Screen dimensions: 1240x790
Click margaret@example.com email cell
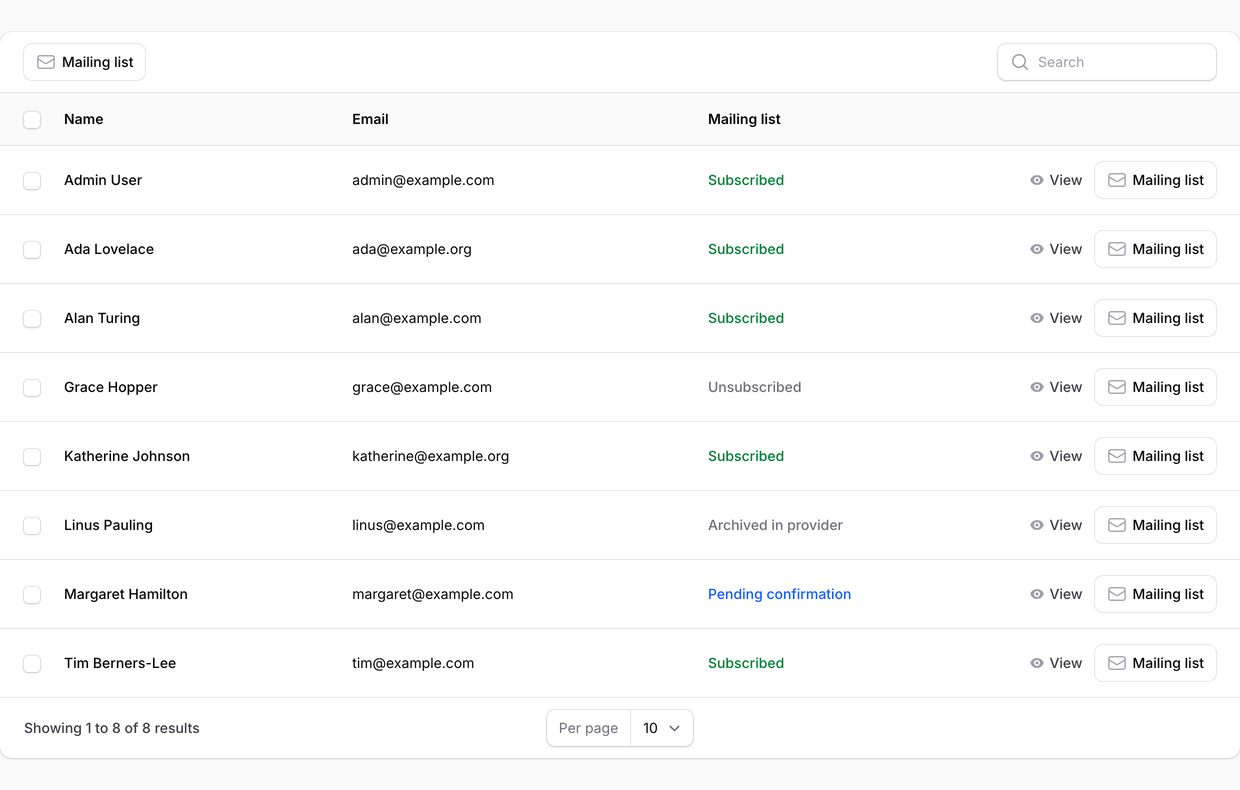433,594
